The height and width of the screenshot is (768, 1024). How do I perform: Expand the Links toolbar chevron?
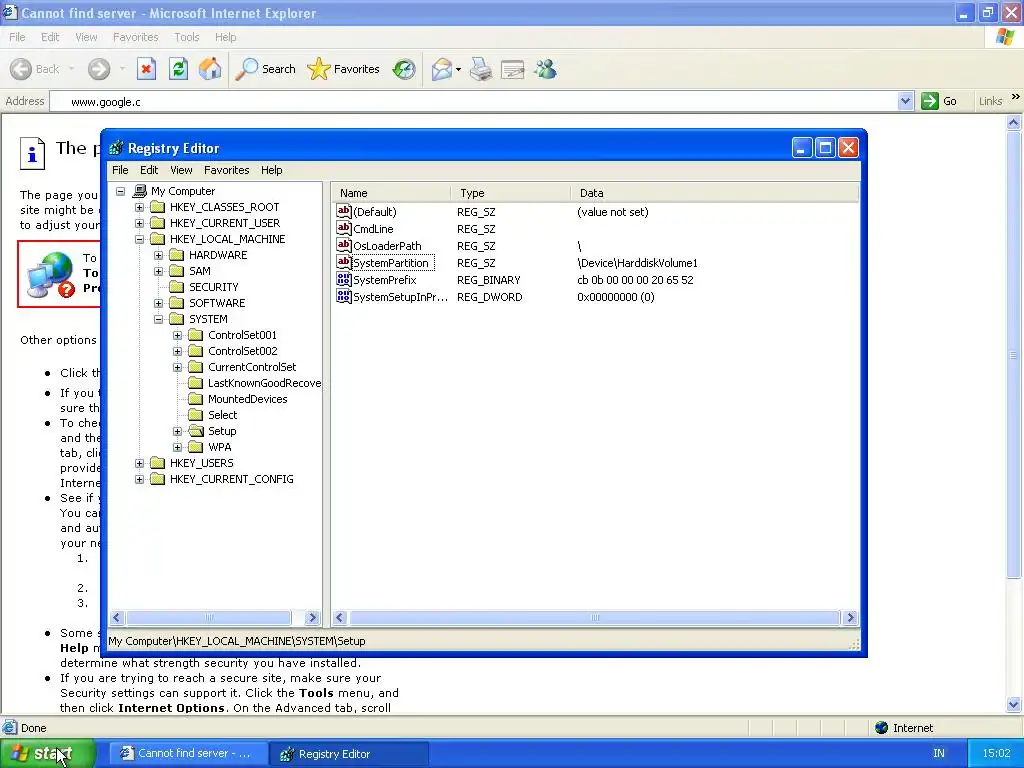coord(1016,97)
